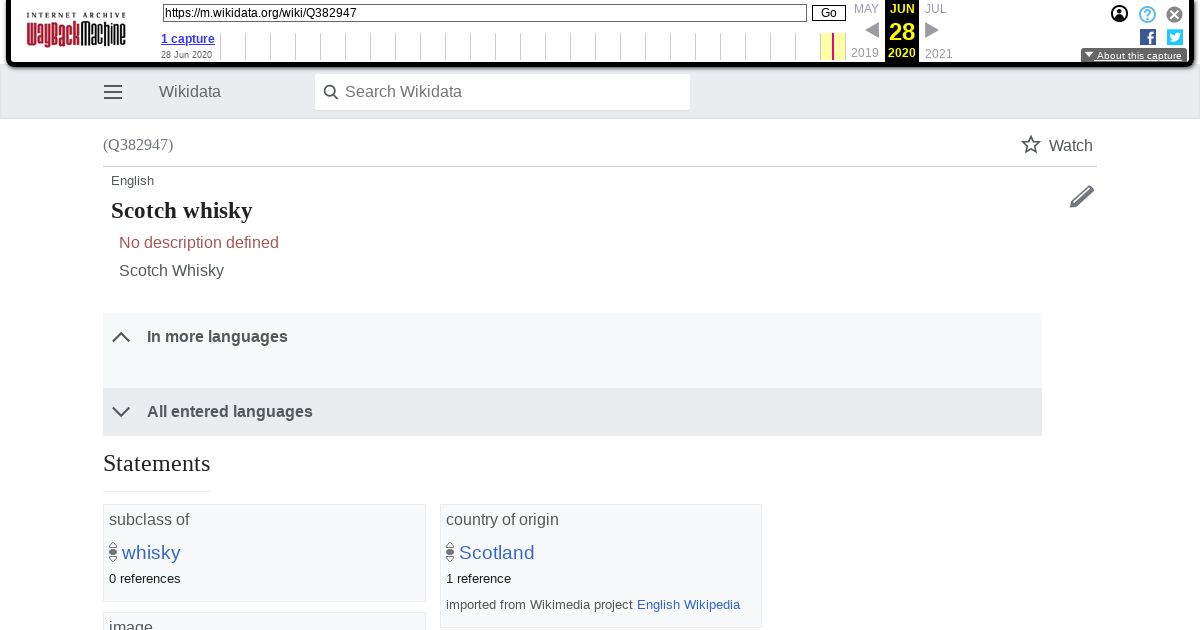1200x630 pixels.
Task: Click the rank icon beside whisky
Action: (x=113, y=552)
